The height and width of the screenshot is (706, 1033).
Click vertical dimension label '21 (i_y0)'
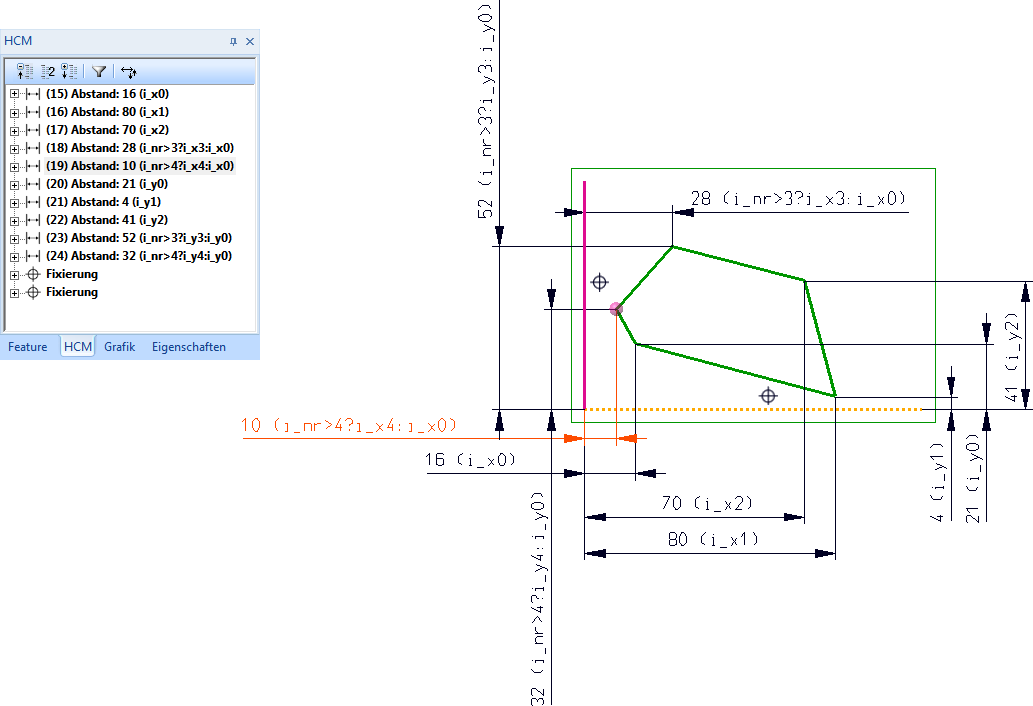[973, 478]
